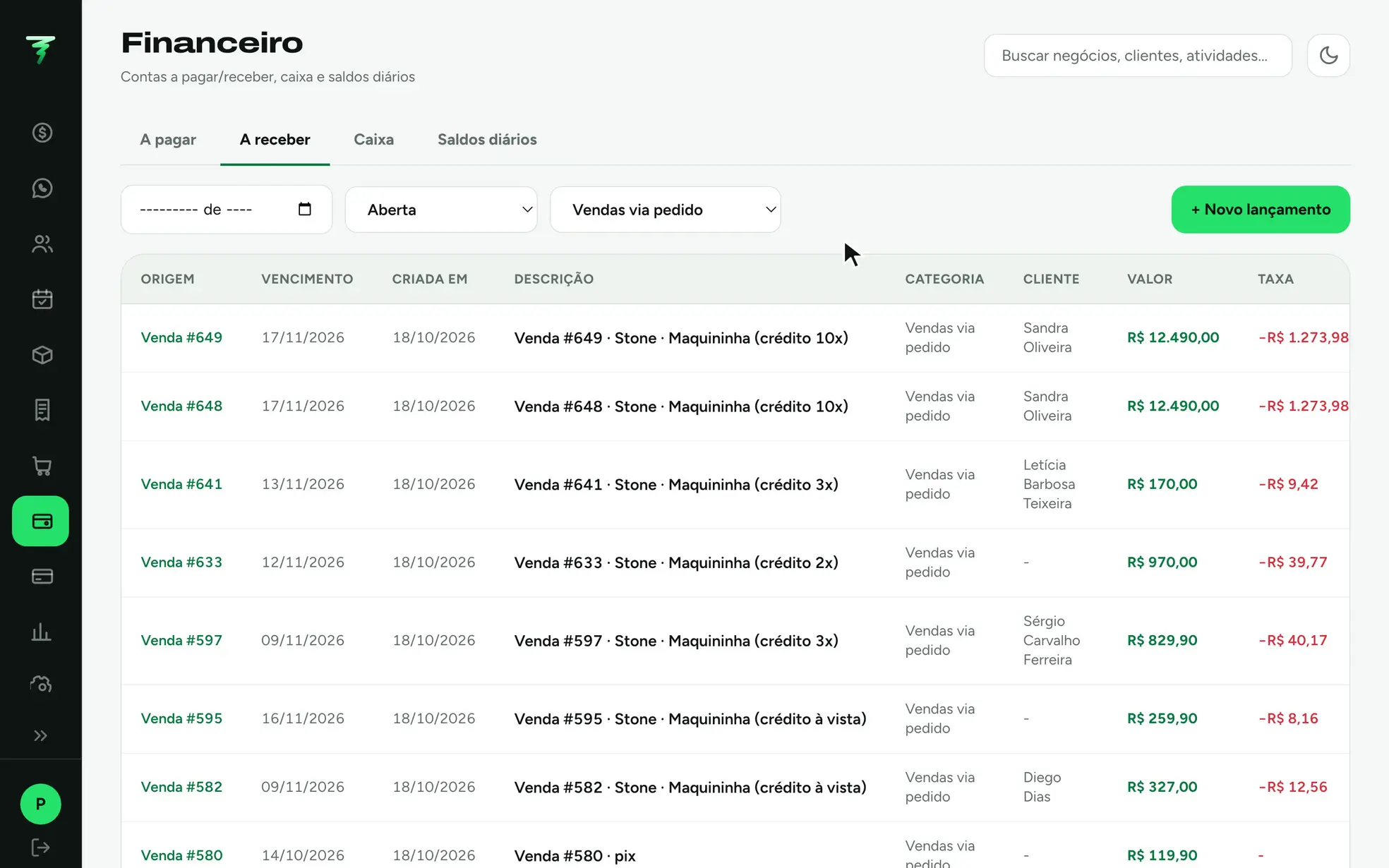Open the box products sidebar icon
Viewport: 1389px width, 868px height.
point(42,355)
